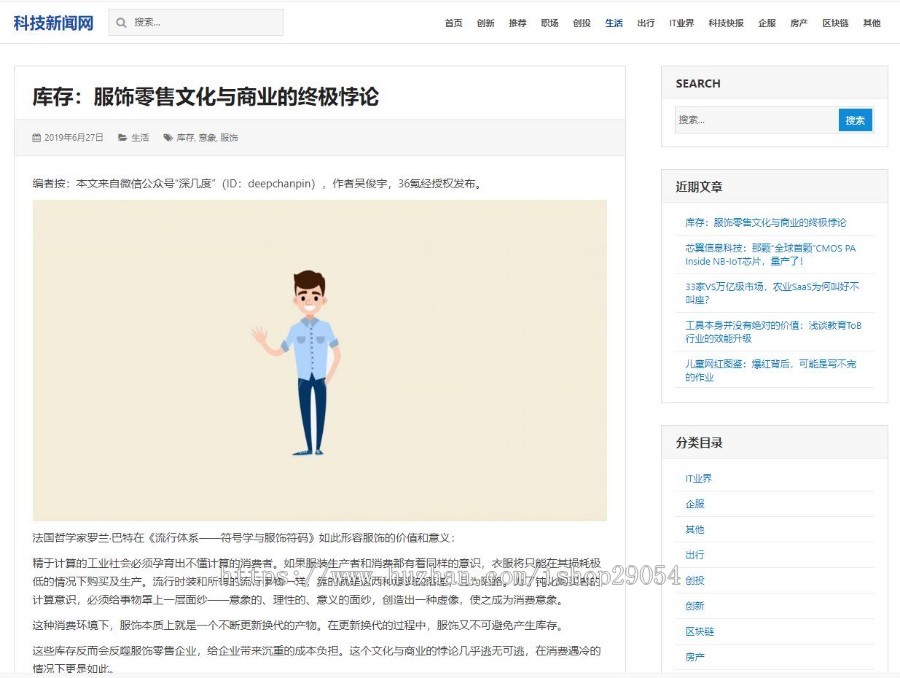Open the 房产 category link in sidebar

point(693,657)
